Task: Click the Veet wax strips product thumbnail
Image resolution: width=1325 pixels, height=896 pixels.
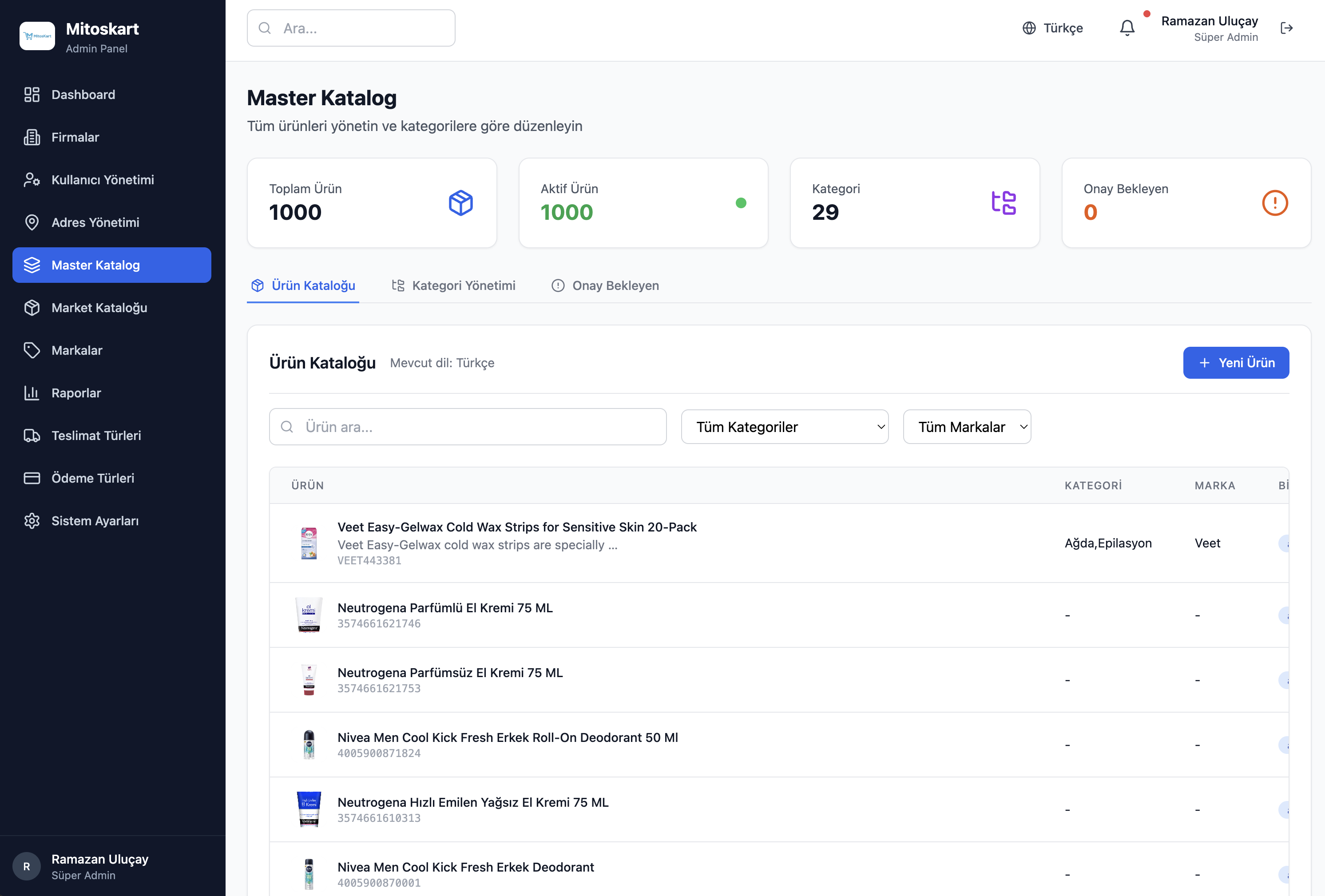Action: (309, 543)
